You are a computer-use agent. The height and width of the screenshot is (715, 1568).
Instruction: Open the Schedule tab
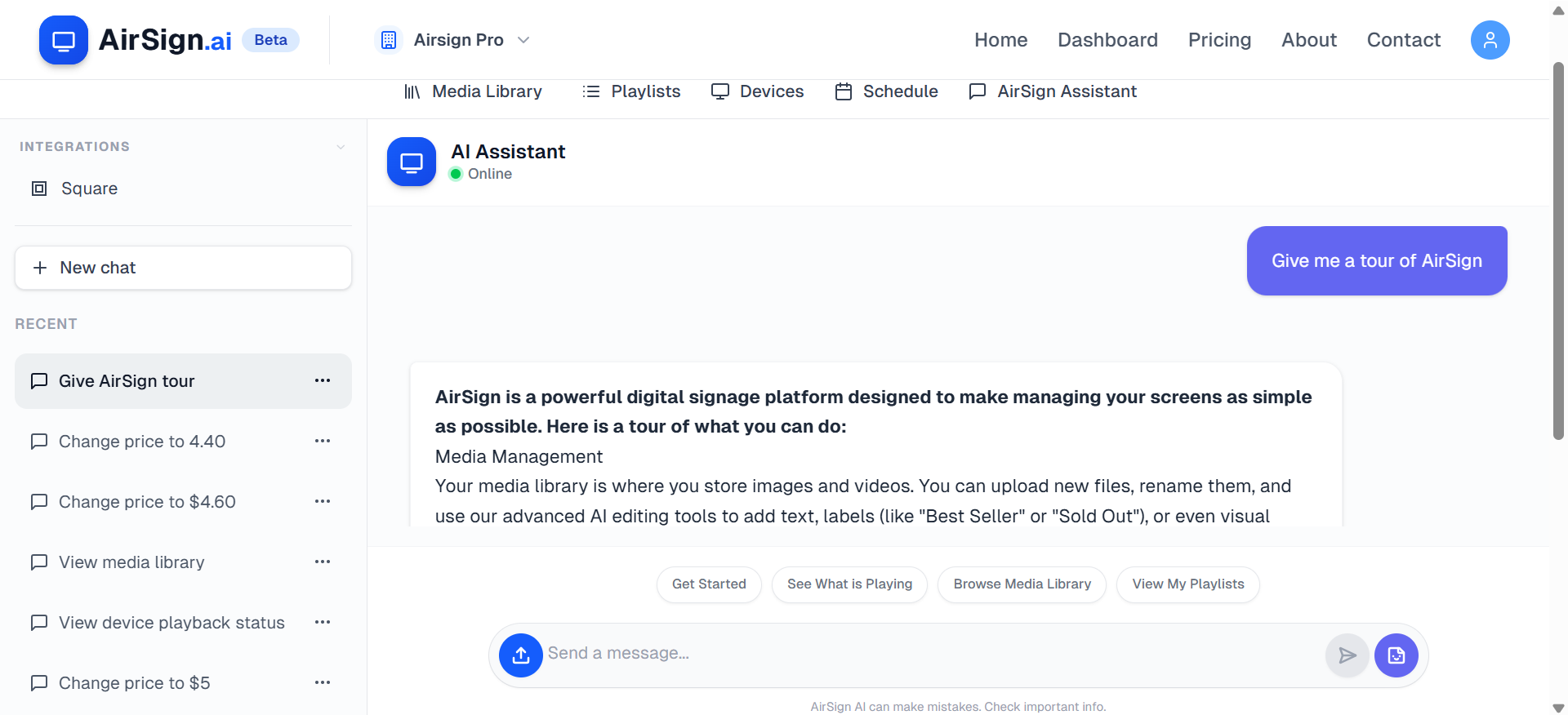pyautogui.click(x=886, y=91)
